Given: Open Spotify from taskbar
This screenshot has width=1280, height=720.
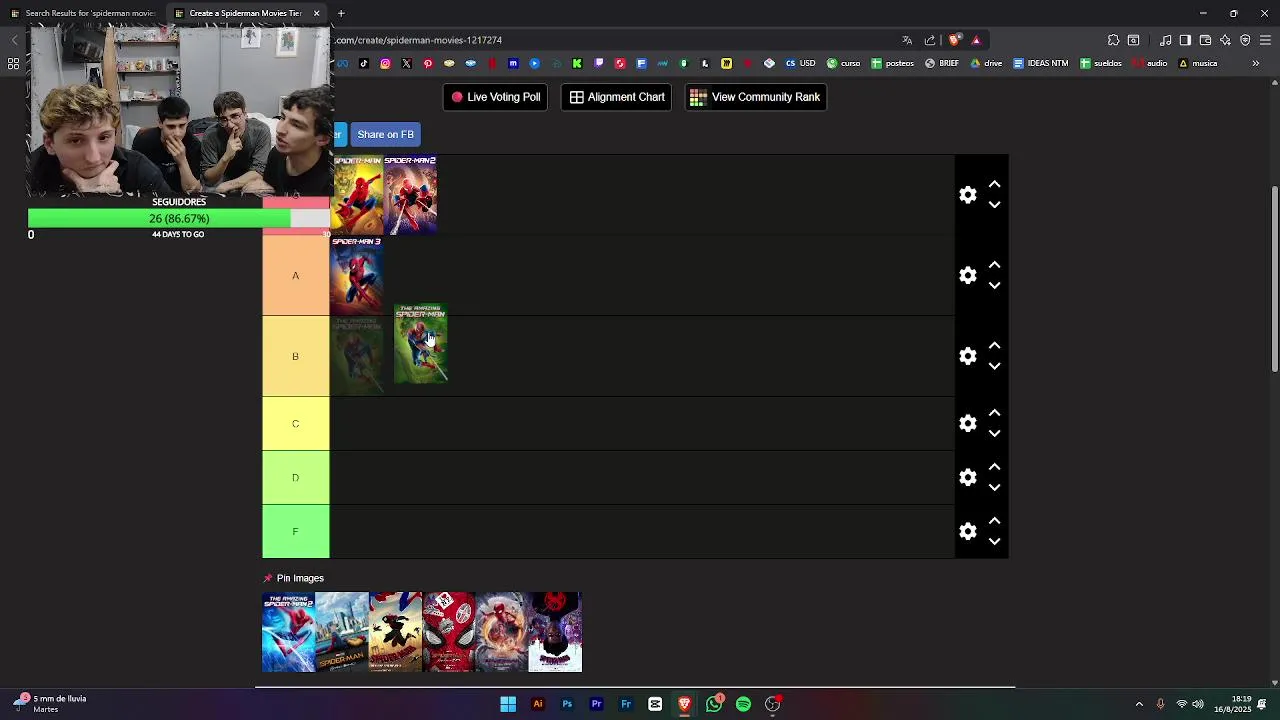Looking at the screenshot, I should coord(743,704).
